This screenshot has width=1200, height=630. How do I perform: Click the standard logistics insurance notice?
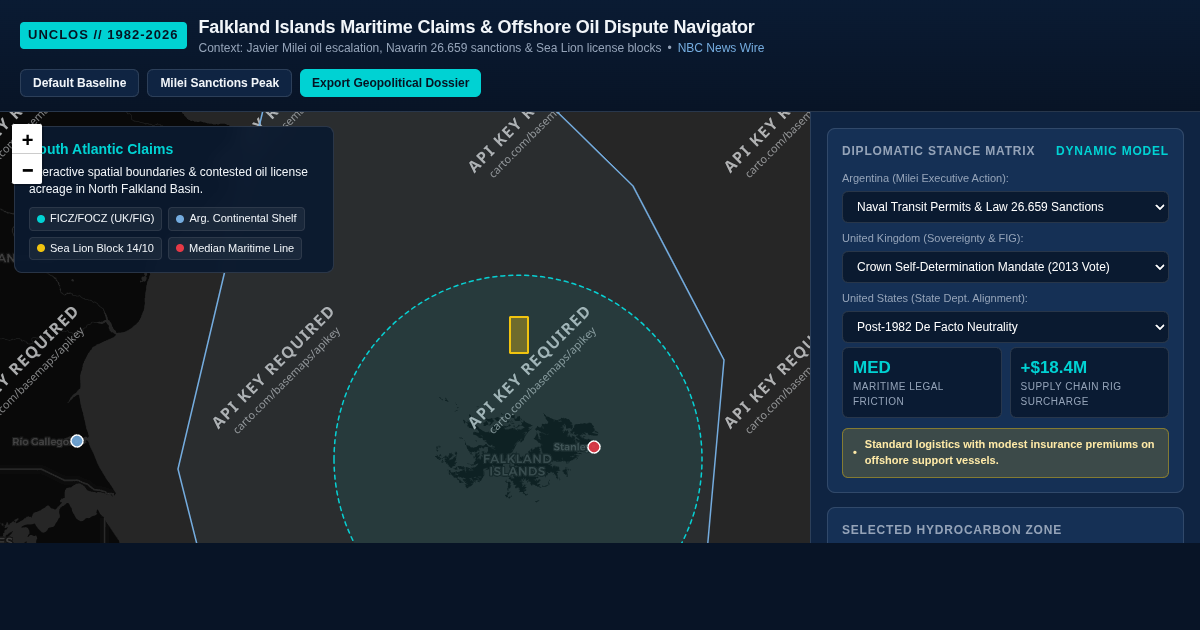click(1005, 453)
